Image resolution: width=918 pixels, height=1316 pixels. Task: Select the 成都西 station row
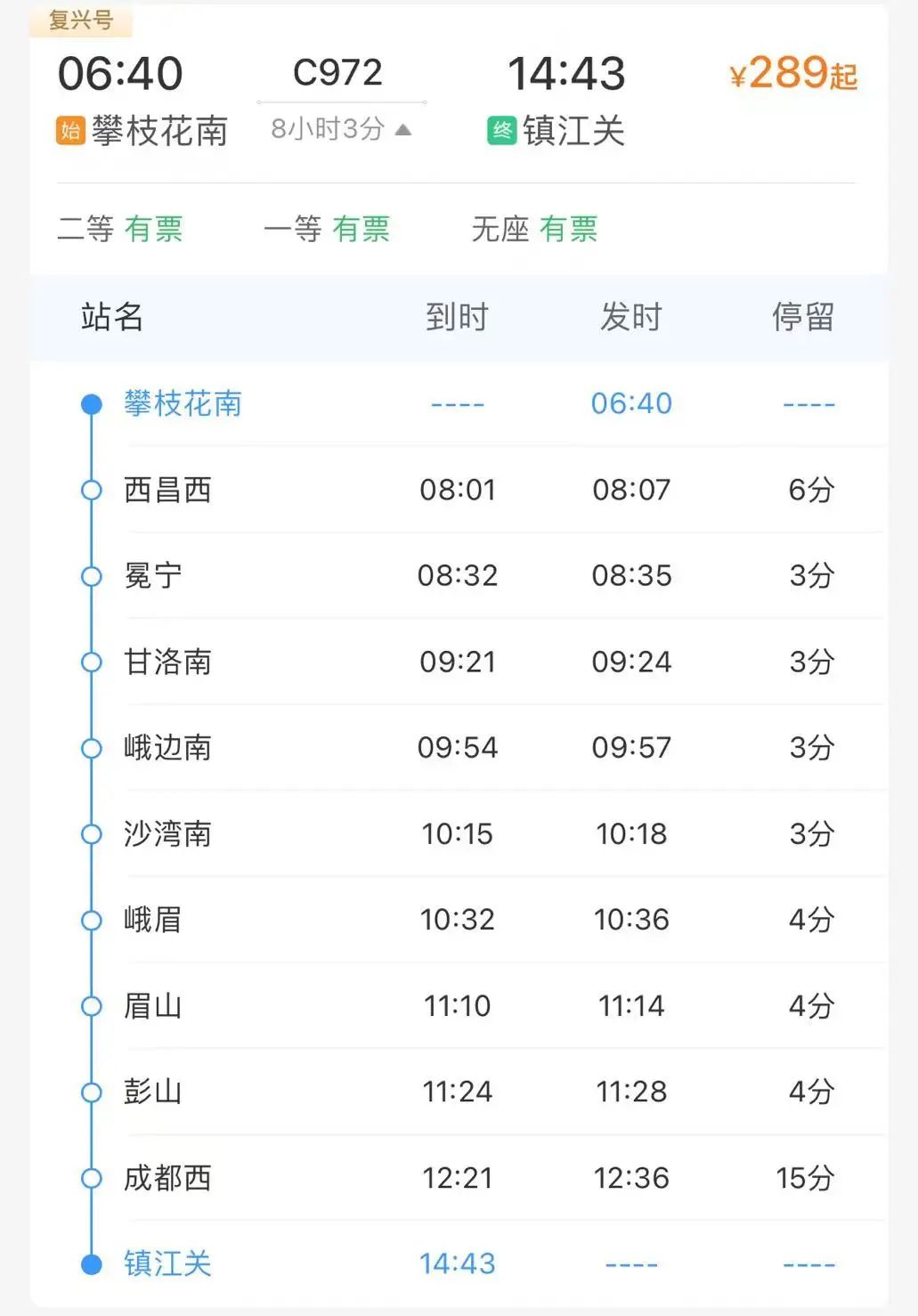(459, 1178)
